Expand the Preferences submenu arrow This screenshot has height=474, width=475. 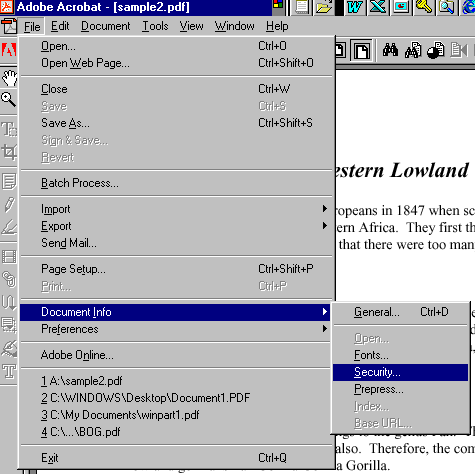[325, 329]
